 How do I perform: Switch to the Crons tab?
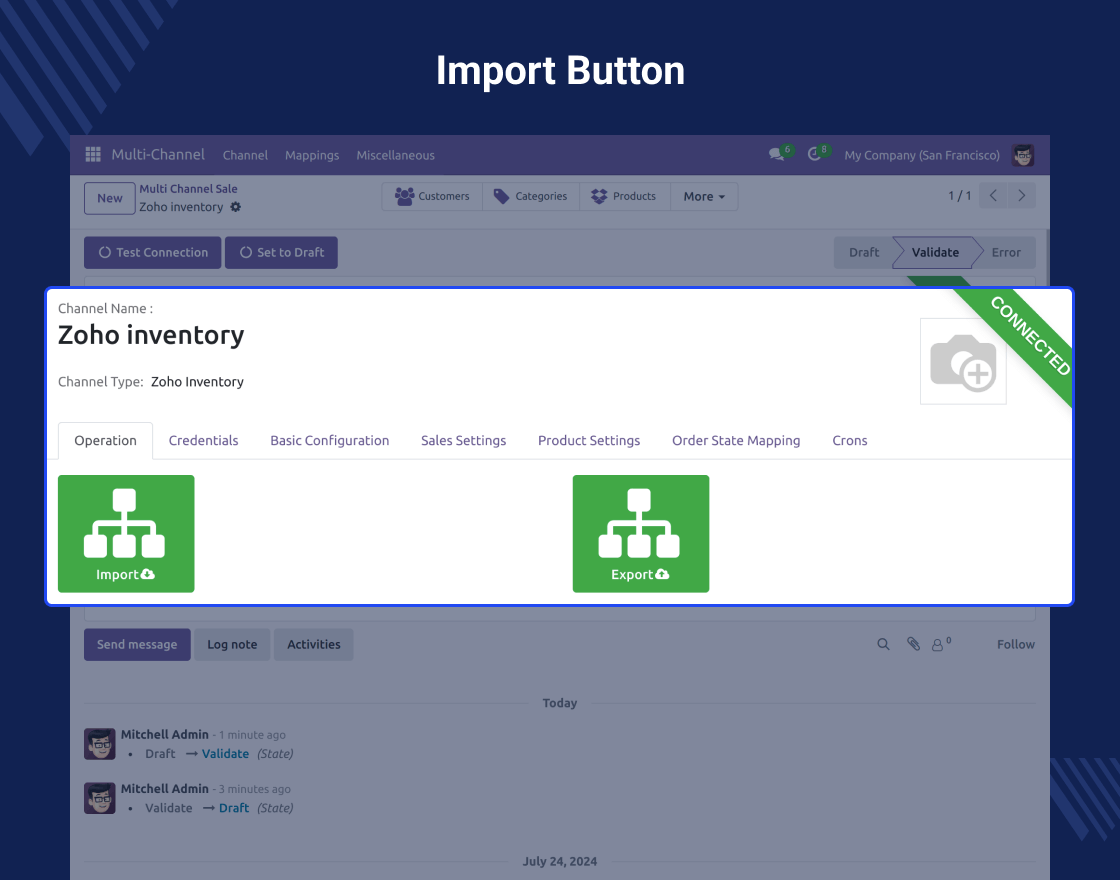[x=849, y=441]
